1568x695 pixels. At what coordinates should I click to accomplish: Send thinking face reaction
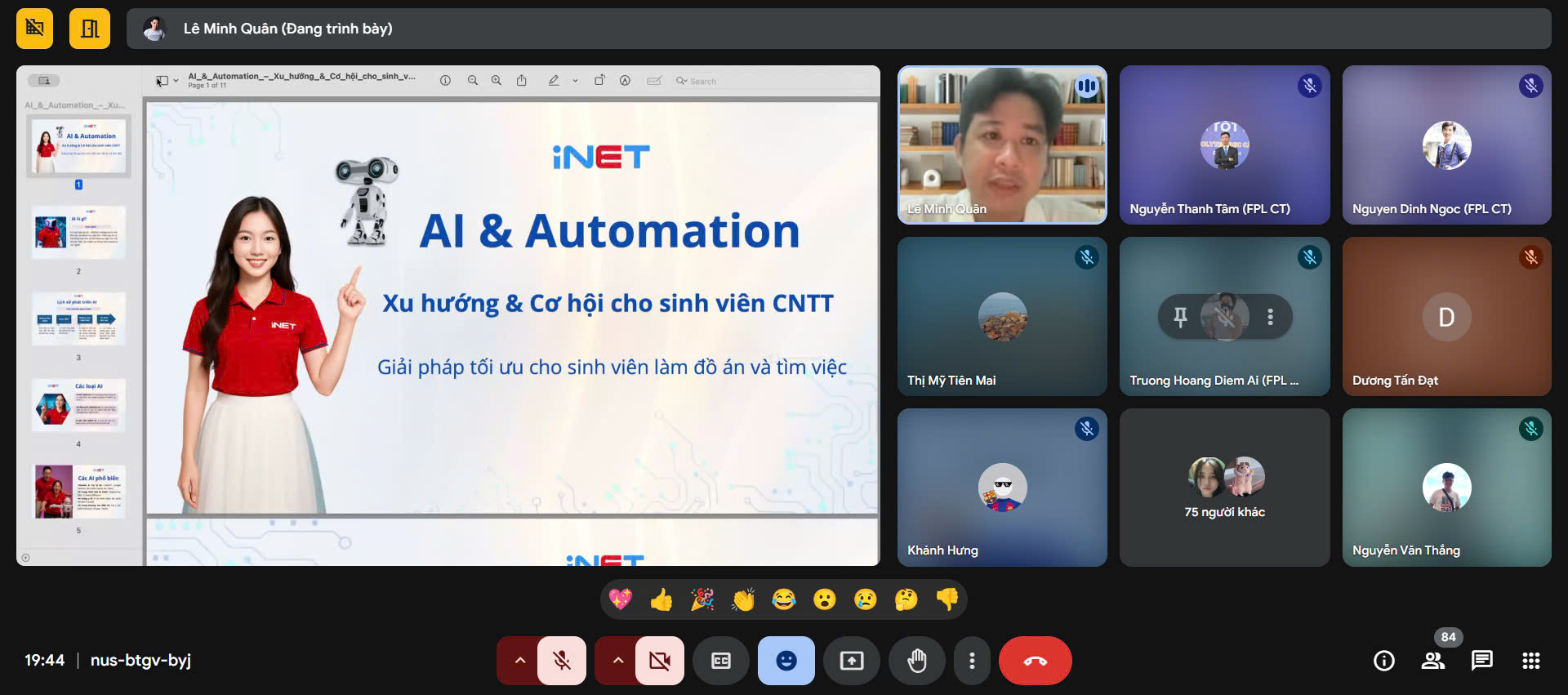coord(906,600)
